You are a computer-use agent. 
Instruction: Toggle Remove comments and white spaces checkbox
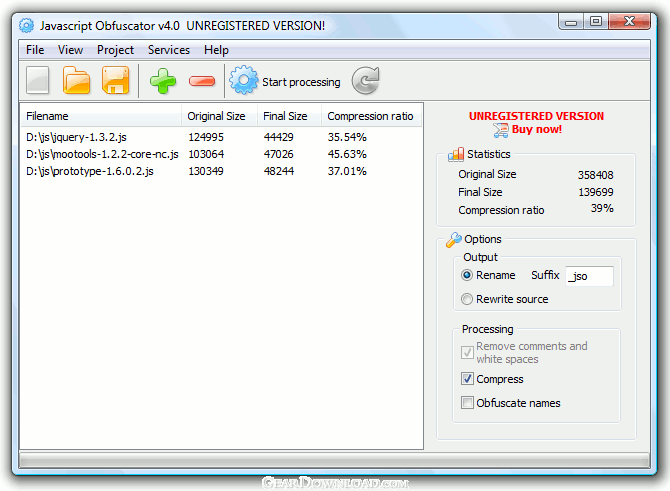point(467,353)
